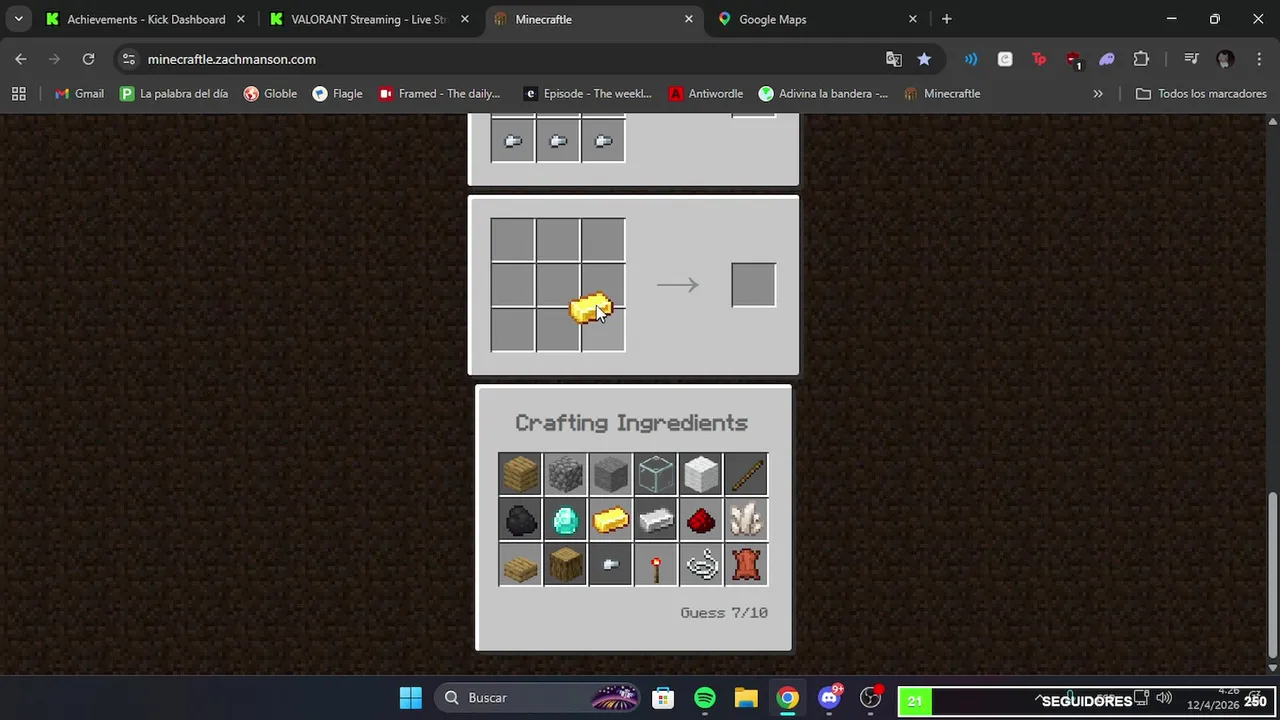Pick the smooth stone block ingredient
Image resolution: width=1280 pixels, height=720 pixels.
click(x=610, y=474)
